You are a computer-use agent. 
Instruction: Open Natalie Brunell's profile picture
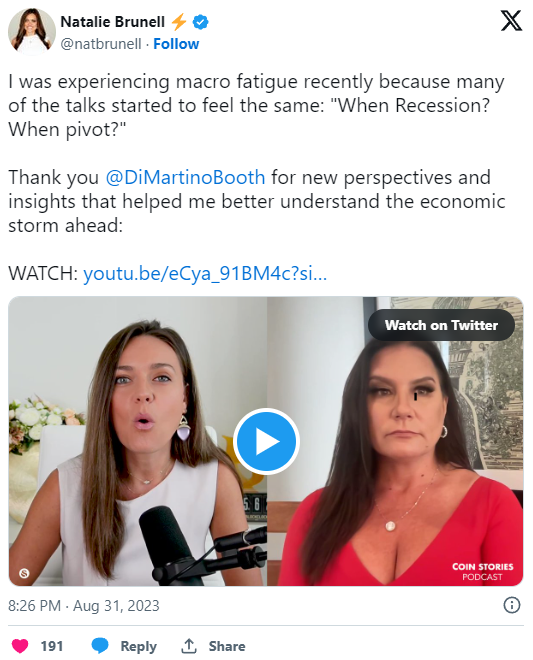pos(32,32)
